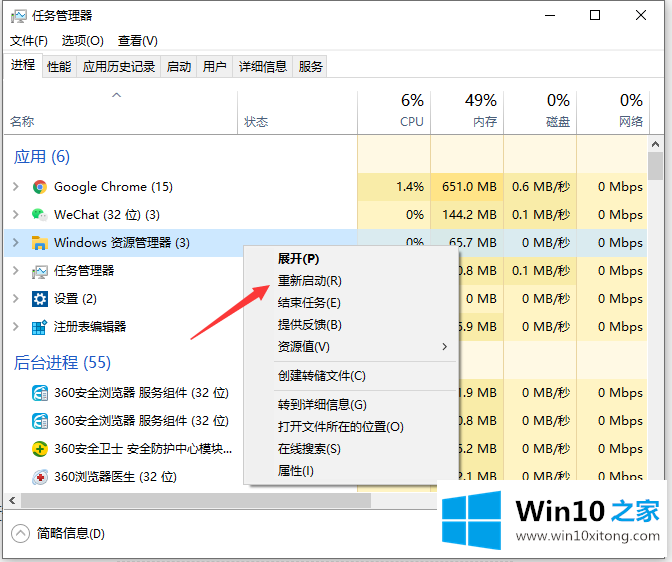Sort by the 名称 column header
Viewport: 672px width, 562px height.
pos(120,113)
